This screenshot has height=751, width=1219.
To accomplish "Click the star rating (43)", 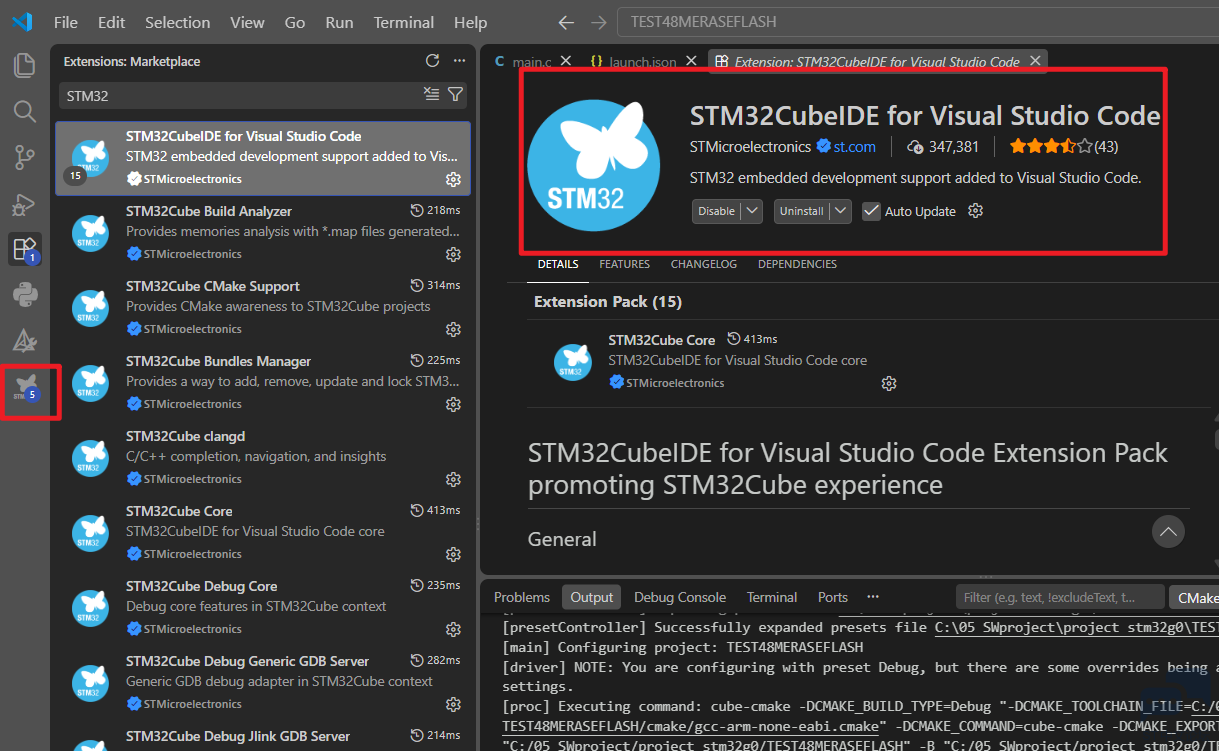I will pos(1063,146).
